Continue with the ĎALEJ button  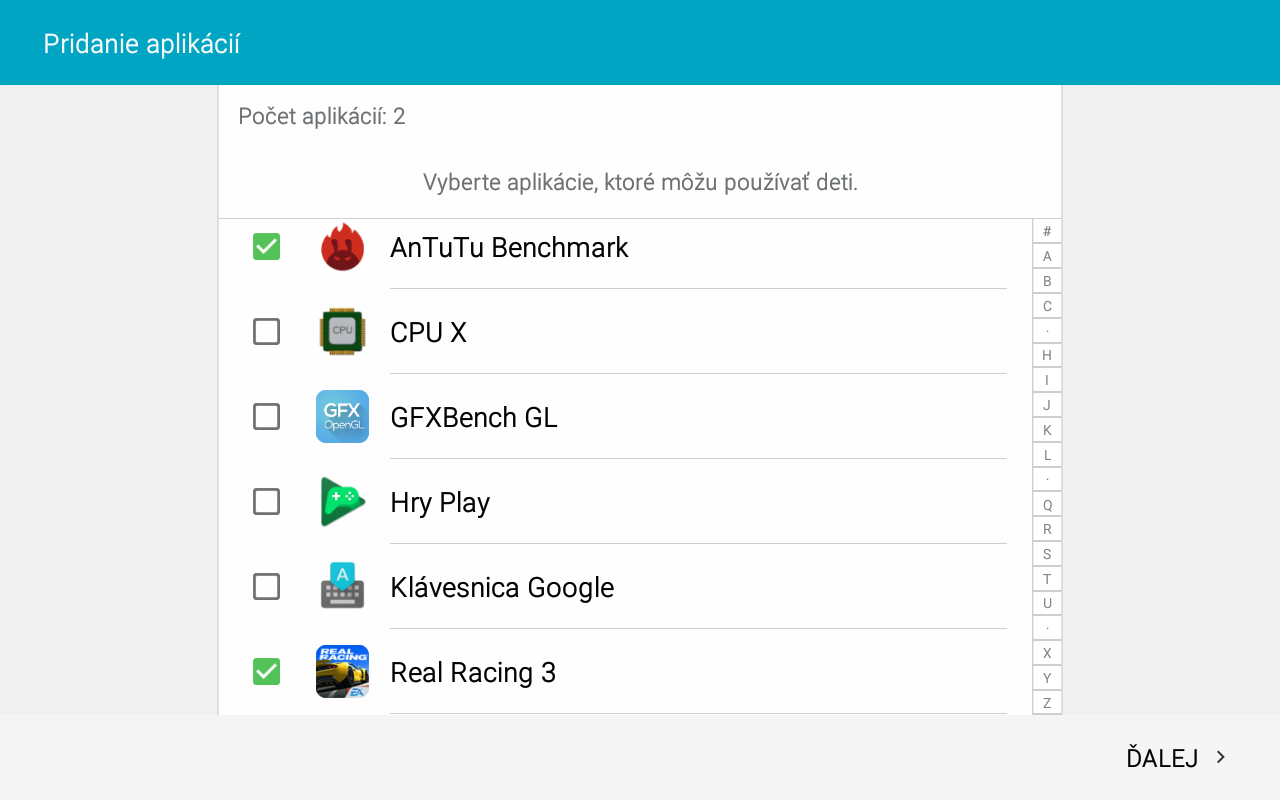1176,758
